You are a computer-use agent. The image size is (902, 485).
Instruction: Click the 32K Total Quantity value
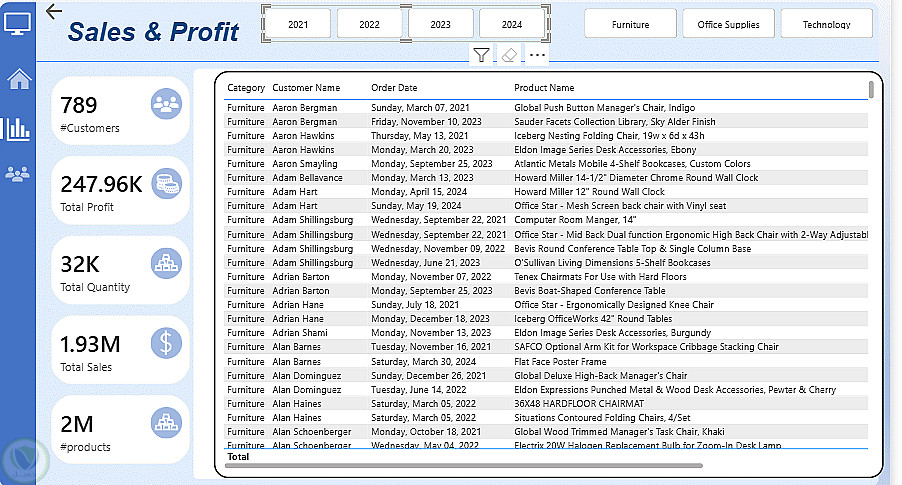pos(80,265)
